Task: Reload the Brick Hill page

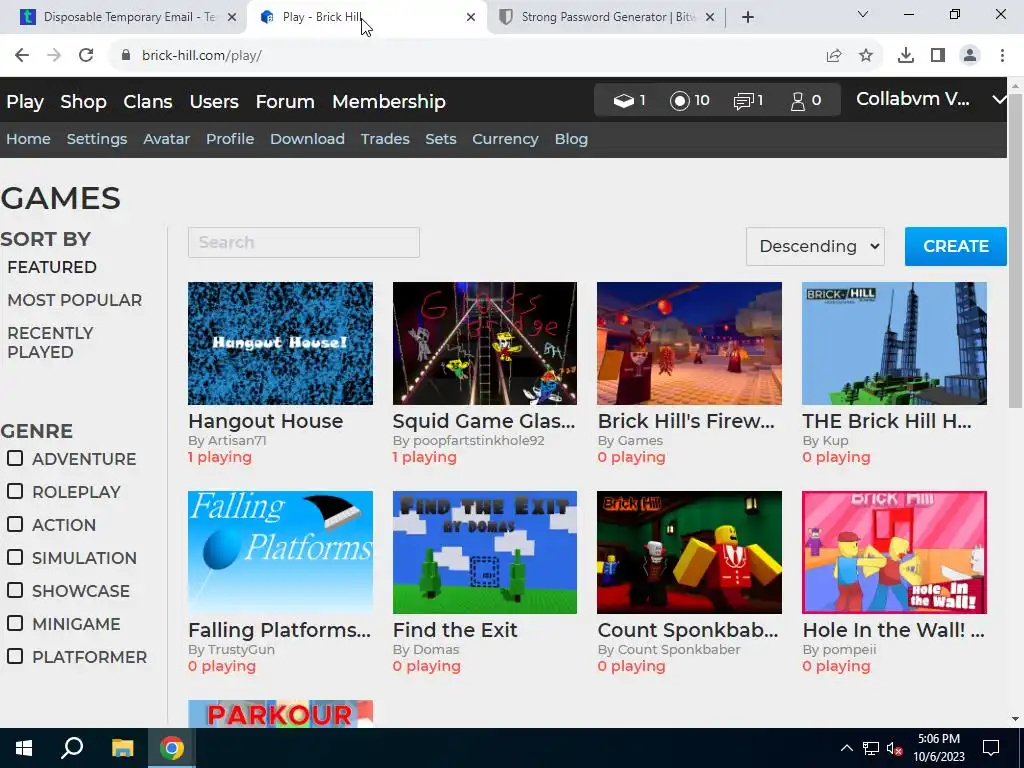Action: click(x=86, y=56)
